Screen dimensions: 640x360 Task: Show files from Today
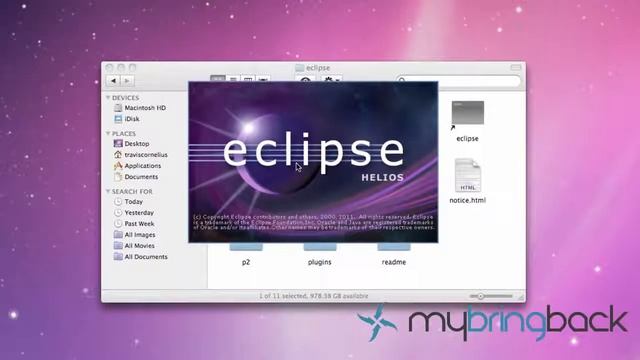point(128,202)
